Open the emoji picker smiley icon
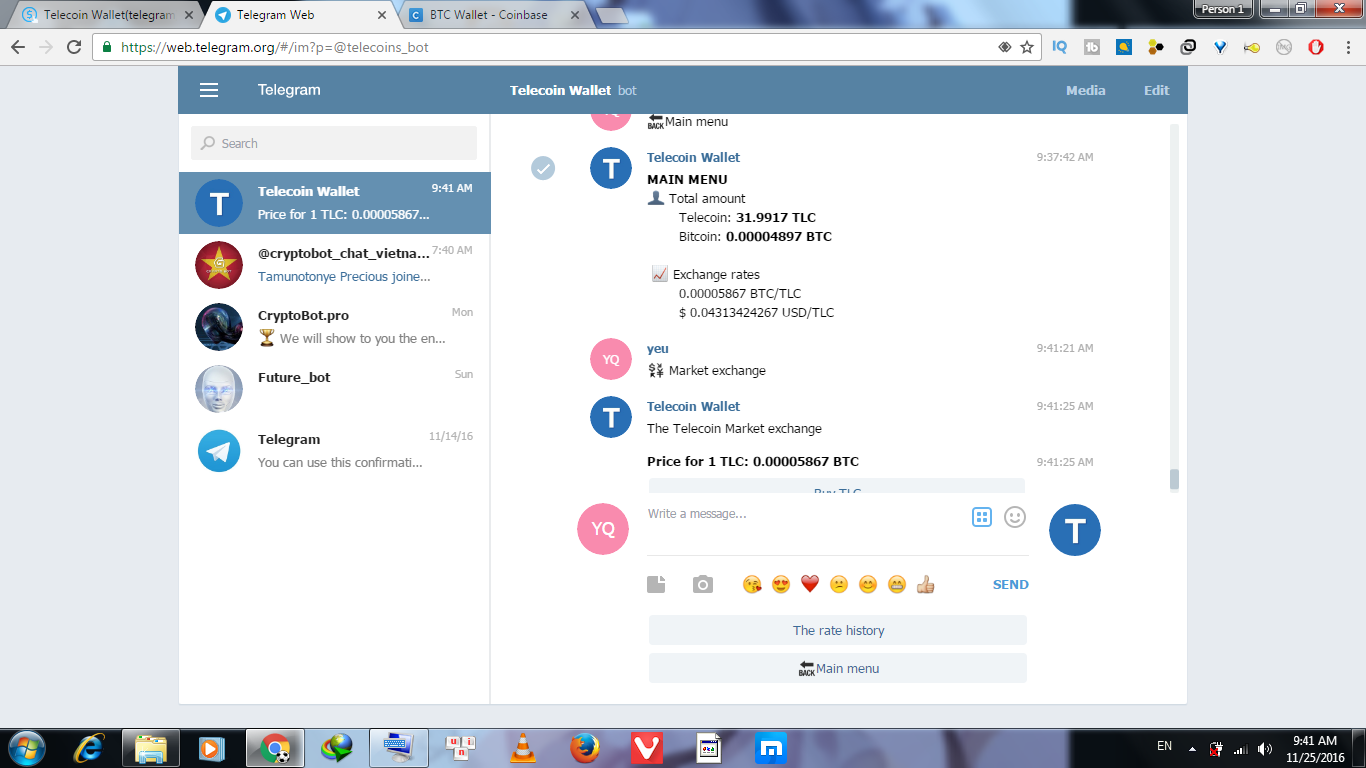1366x768 pixels. [x=1015, y=517]
